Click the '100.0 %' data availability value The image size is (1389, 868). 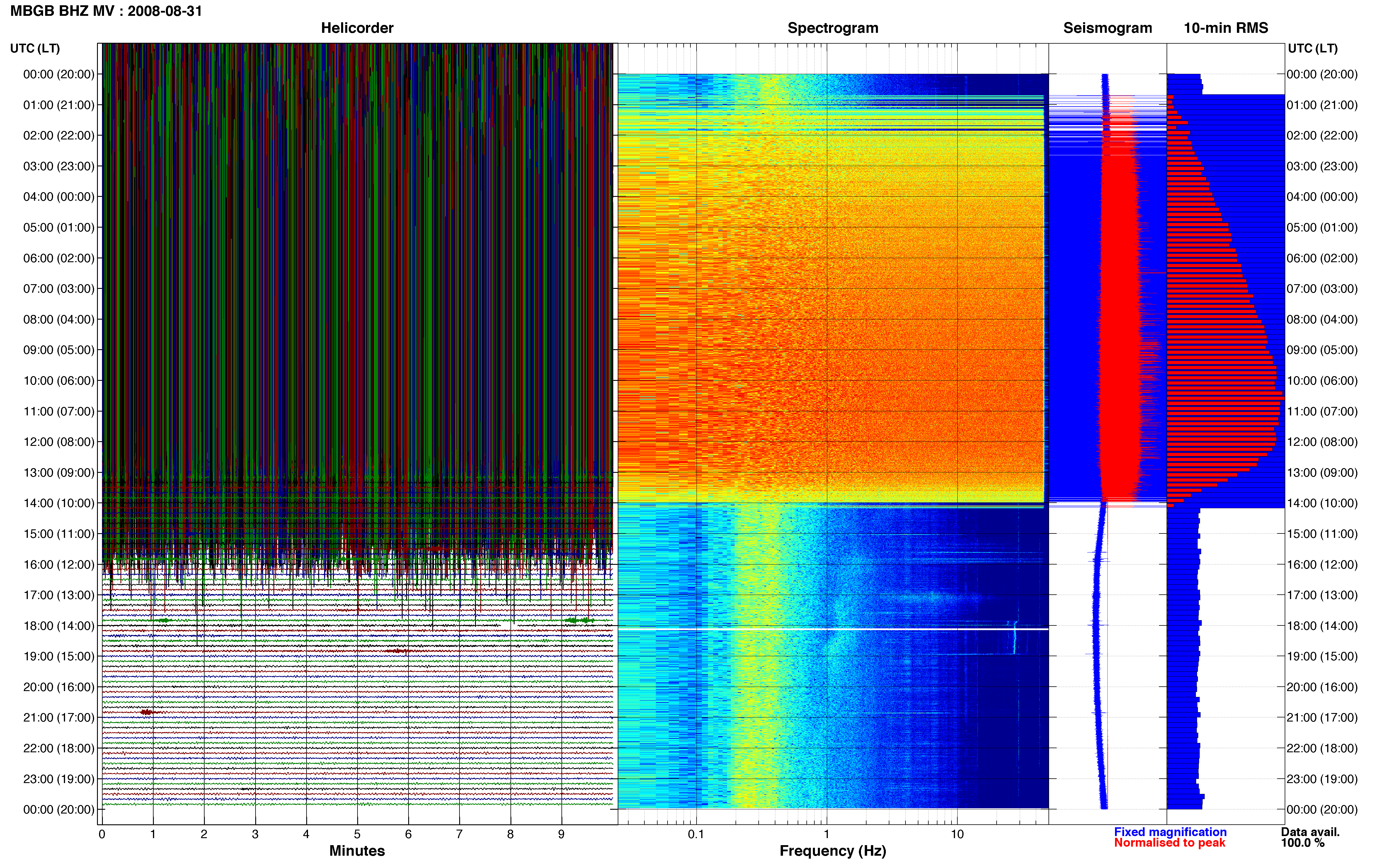pyautogui.click(x=1302, y=843)
